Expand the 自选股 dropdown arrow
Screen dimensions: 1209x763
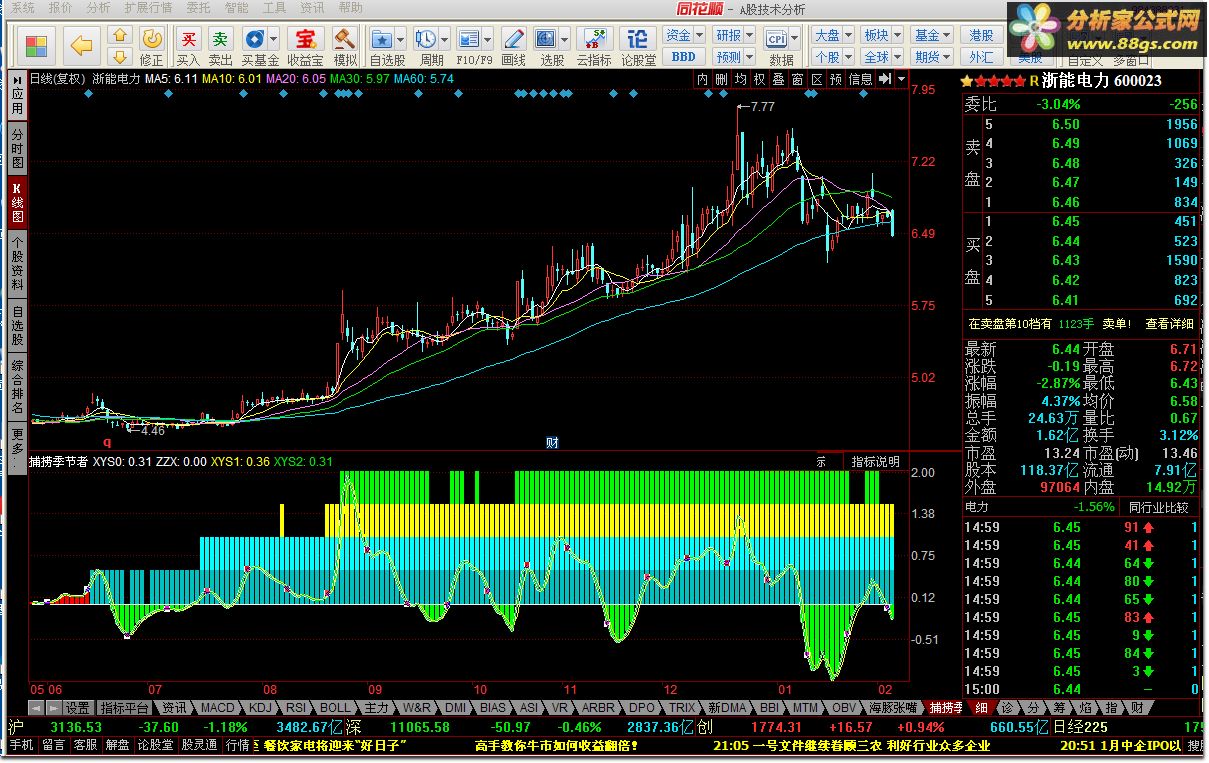(x=400, y=39)
